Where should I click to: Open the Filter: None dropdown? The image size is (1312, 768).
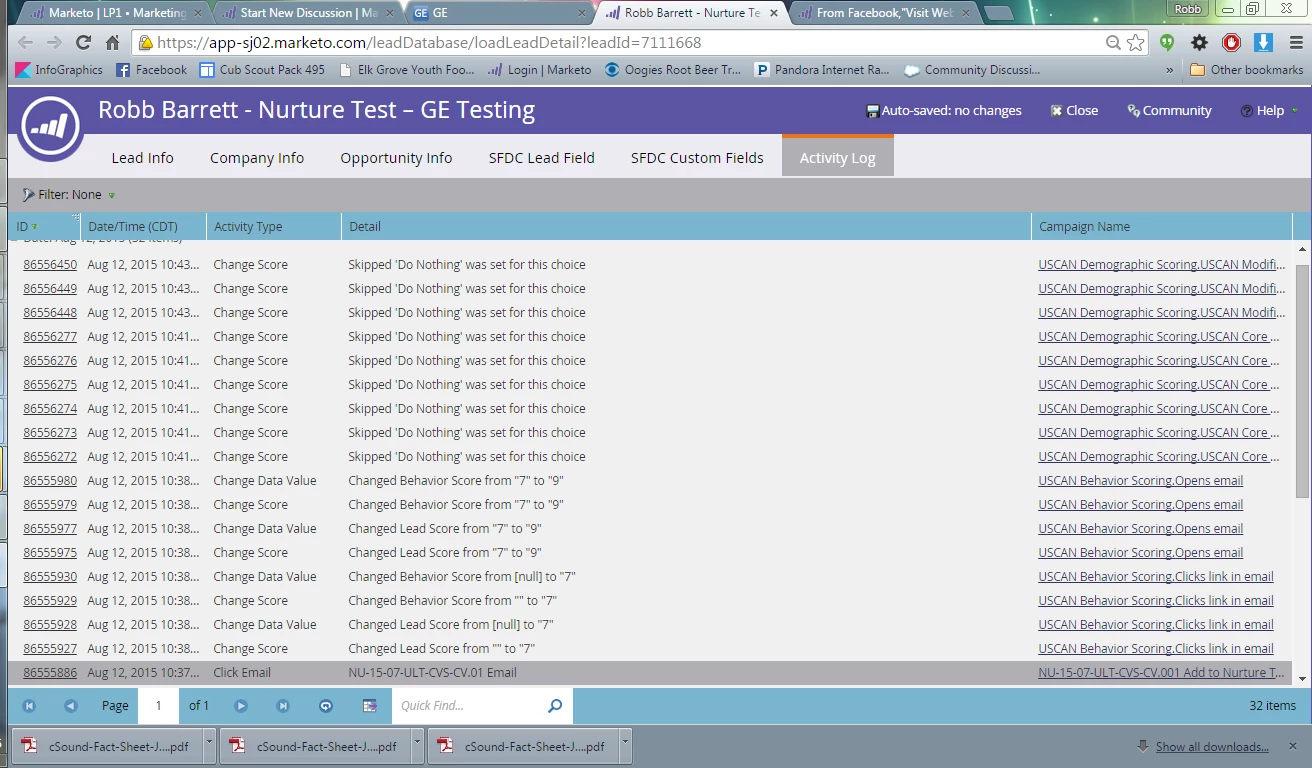[x=69, y=195]
